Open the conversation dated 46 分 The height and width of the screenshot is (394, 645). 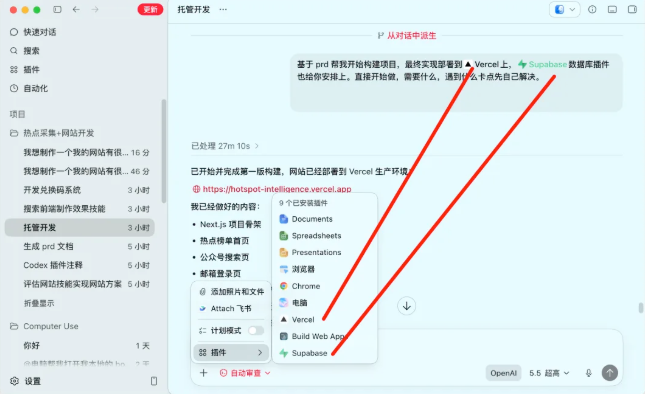coord(80,171)
